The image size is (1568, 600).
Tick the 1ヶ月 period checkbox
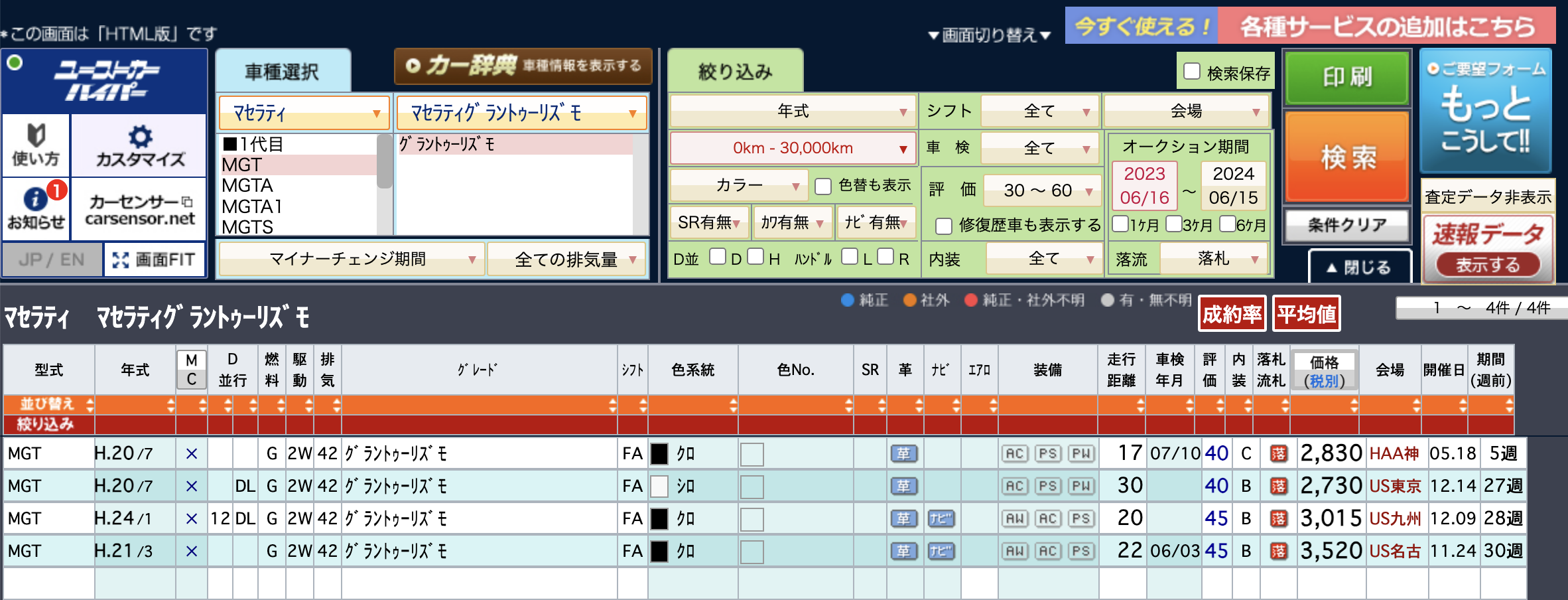[1120, 224]
